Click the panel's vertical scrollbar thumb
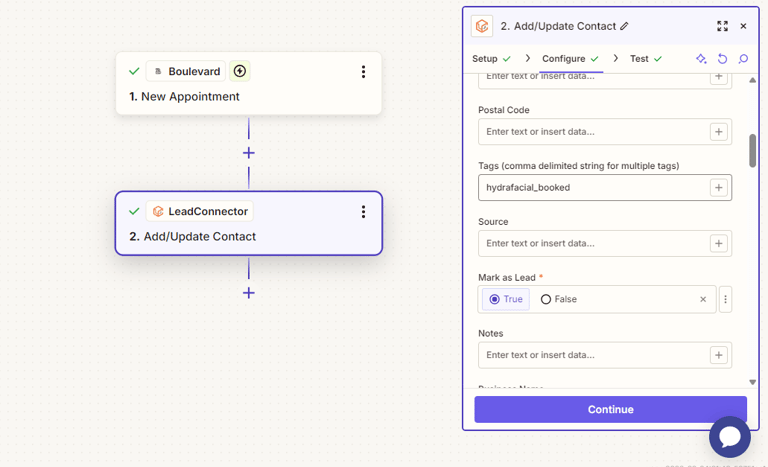 pos(752,150)
